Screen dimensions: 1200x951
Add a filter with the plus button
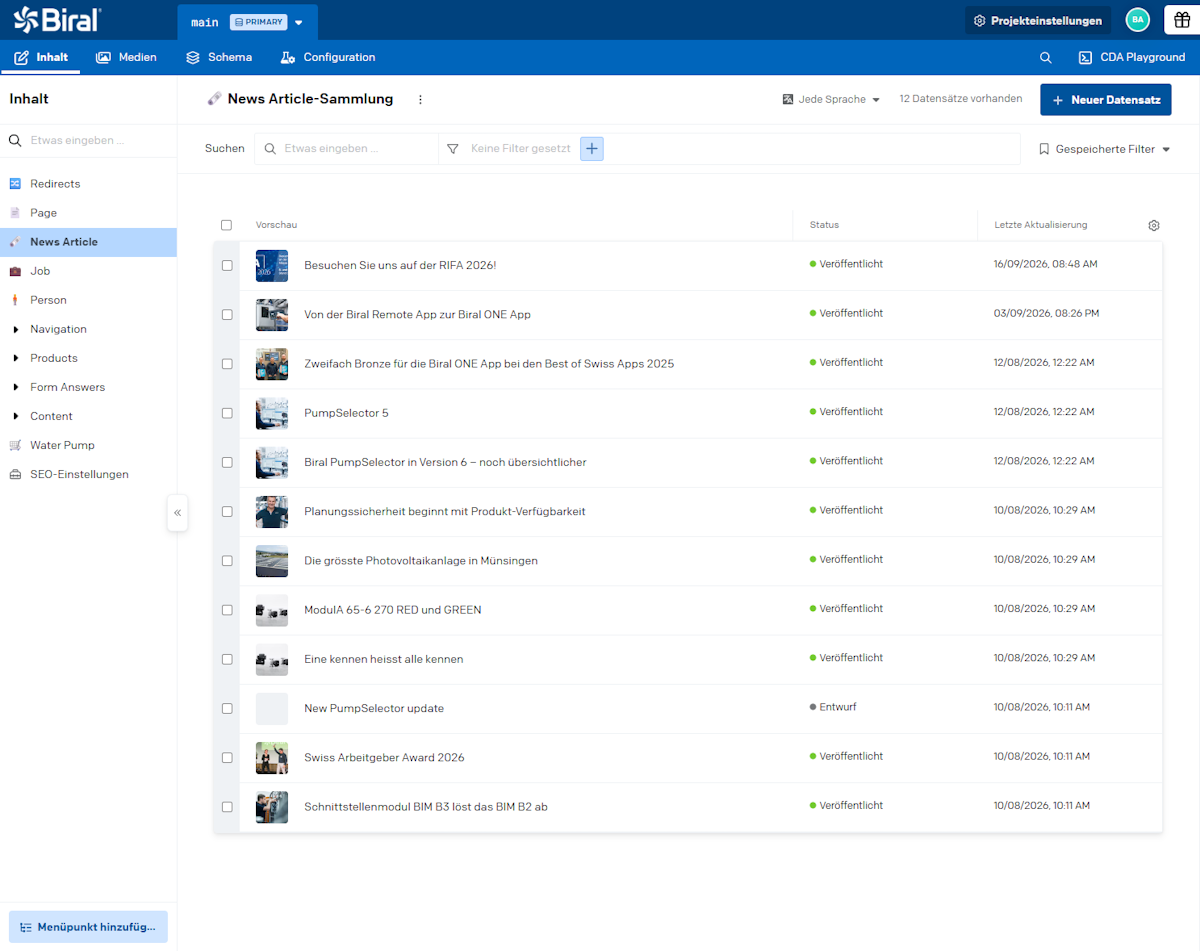[x=592, y=149]
